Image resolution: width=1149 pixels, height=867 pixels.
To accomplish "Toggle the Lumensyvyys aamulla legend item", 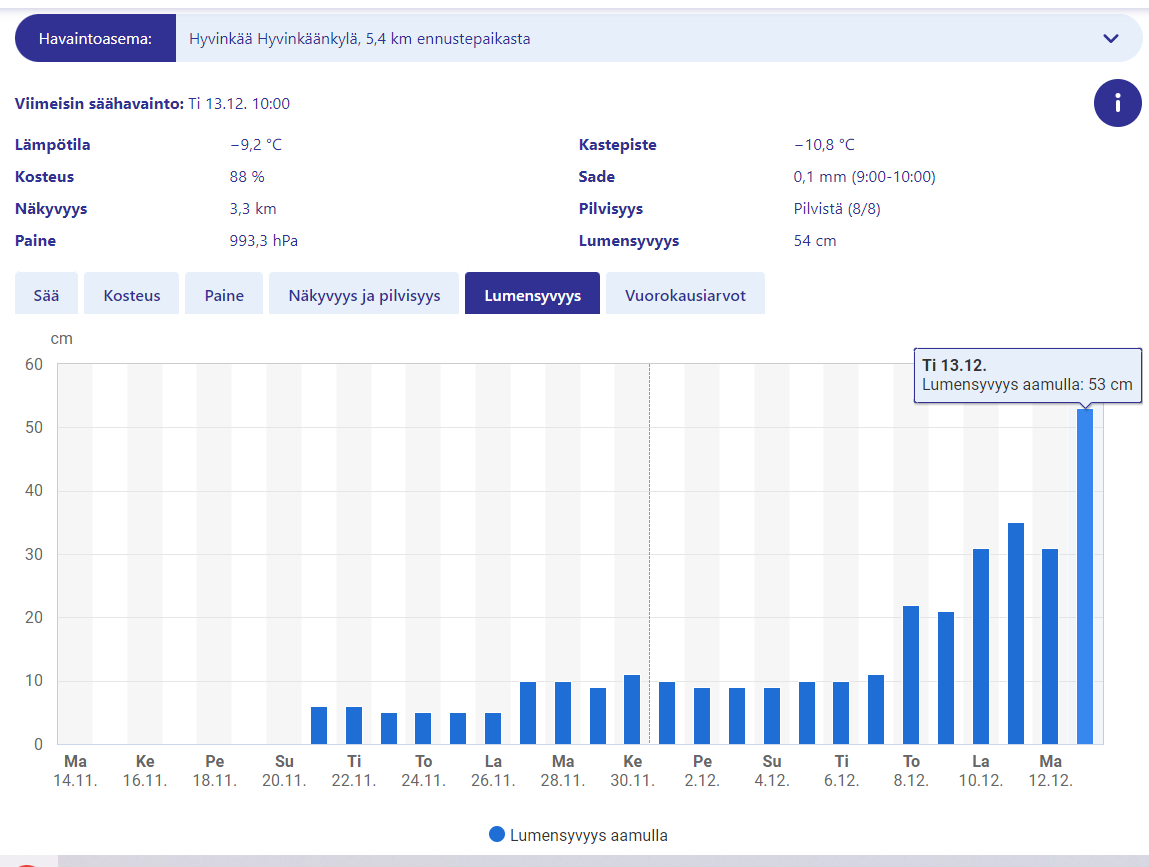I will pos(588,835).
